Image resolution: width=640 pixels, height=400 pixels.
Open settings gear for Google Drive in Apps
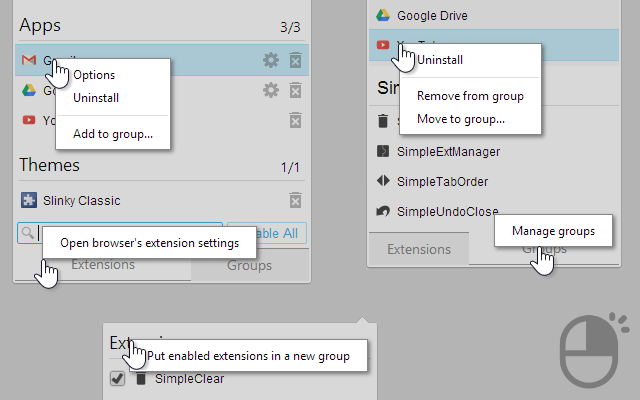[x=271, y=90]
